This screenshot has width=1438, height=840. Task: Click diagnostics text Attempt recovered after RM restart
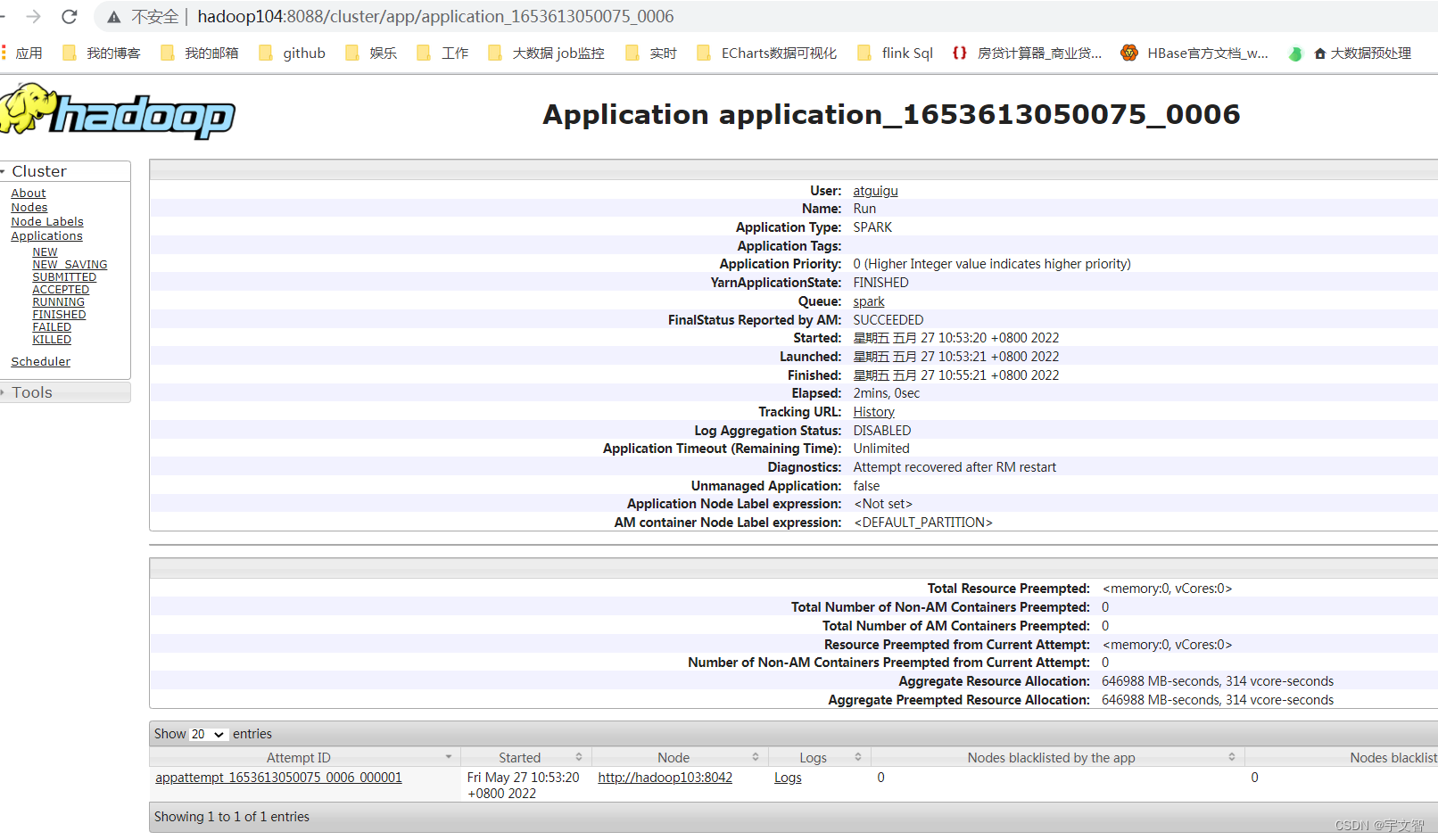pos(955,467)
